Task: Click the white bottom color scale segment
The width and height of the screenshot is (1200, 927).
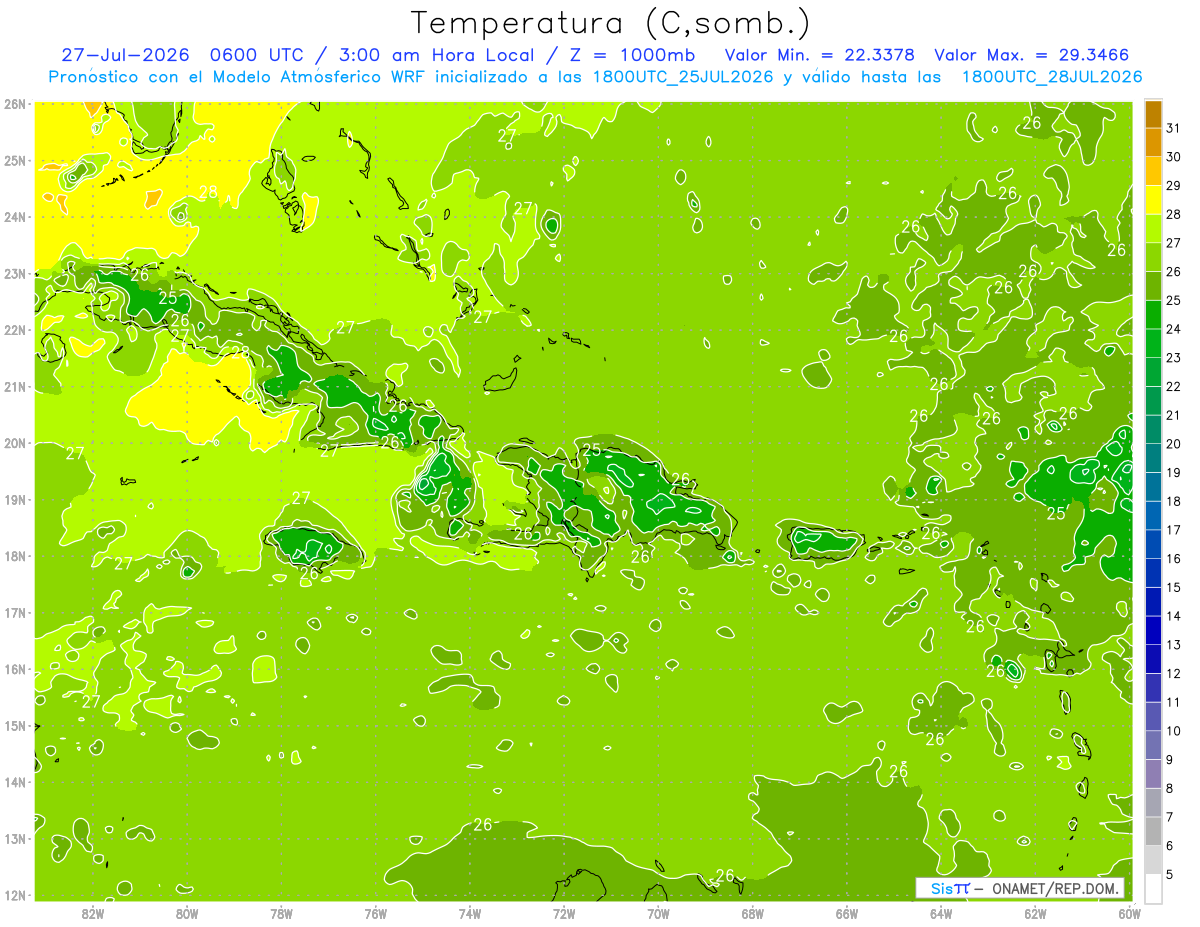Action: click(1153, 888)
